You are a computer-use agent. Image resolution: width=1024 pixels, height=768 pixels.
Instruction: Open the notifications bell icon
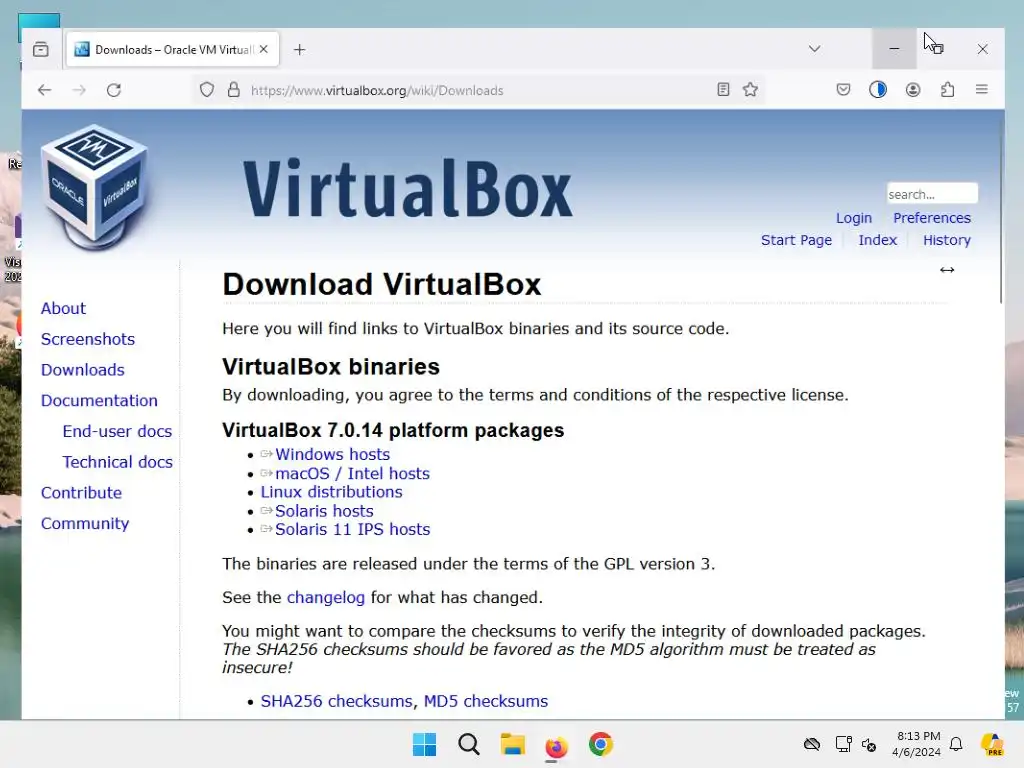coord(956,744)
